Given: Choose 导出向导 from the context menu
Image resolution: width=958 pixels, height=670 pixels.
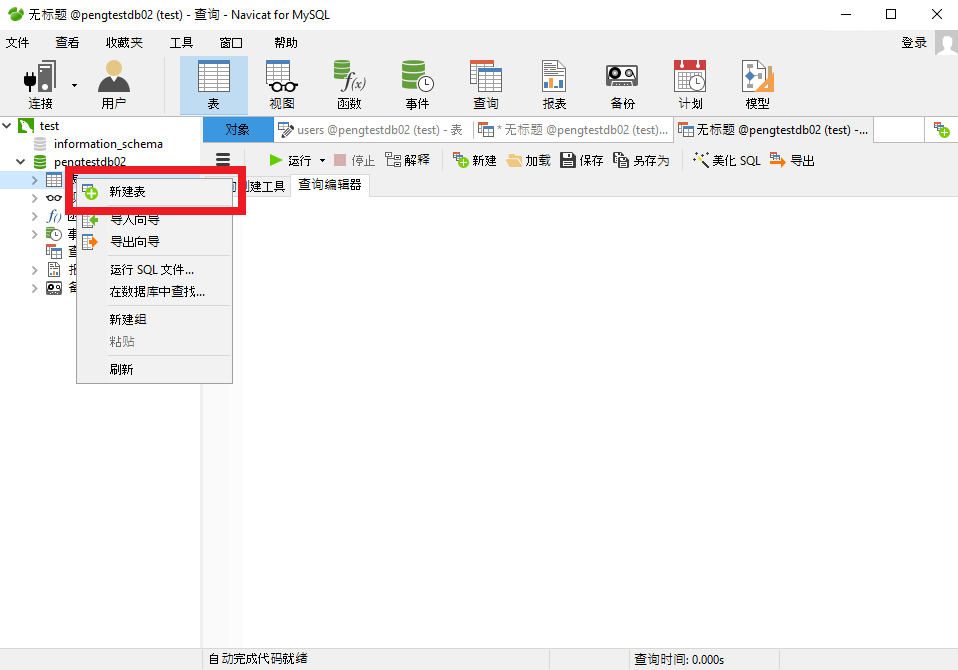Looking at the screenshot, I should click(155, 242).
